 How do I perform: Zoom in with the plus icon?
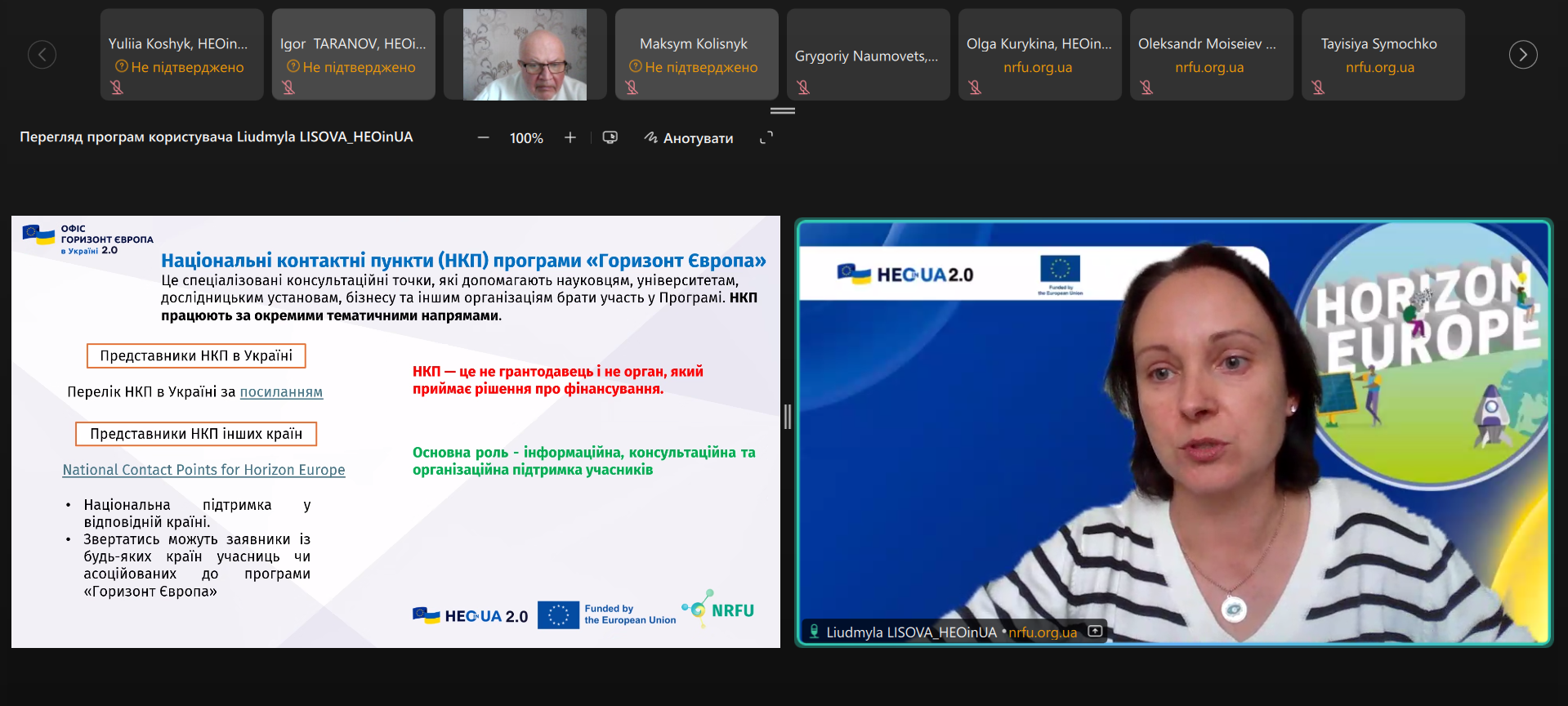(x=570, y=138)
